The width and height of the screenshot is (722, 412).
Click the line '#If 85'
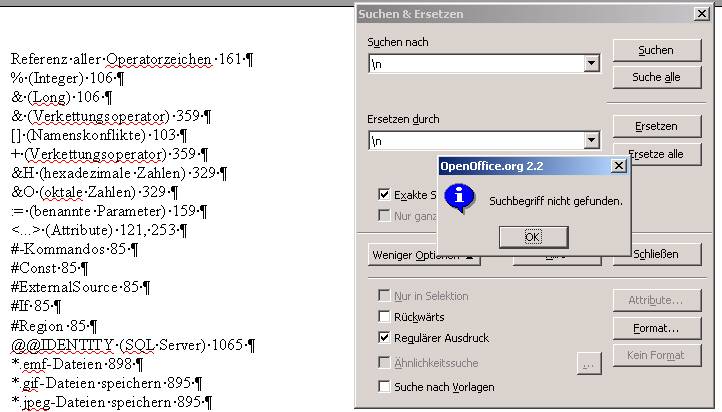click(36, 306)
